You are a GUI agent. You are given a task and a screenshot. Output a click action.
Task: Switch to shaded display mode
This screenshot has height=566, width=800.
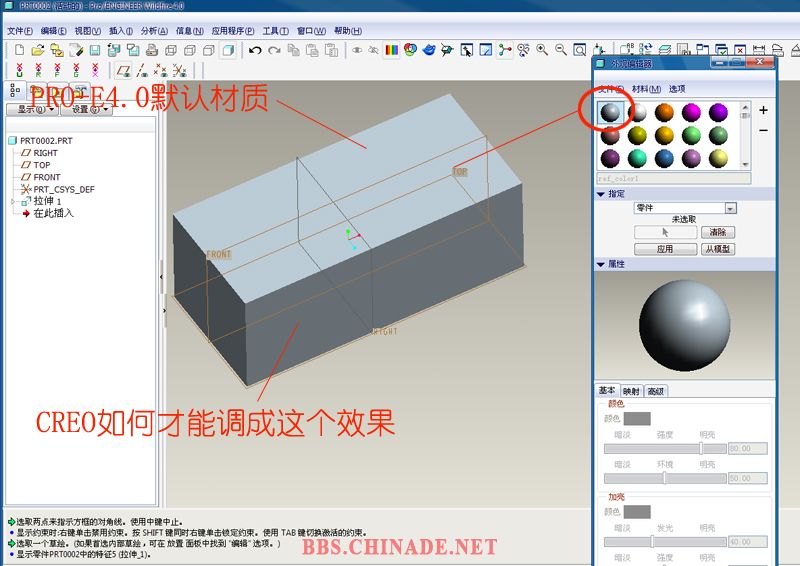228,50
